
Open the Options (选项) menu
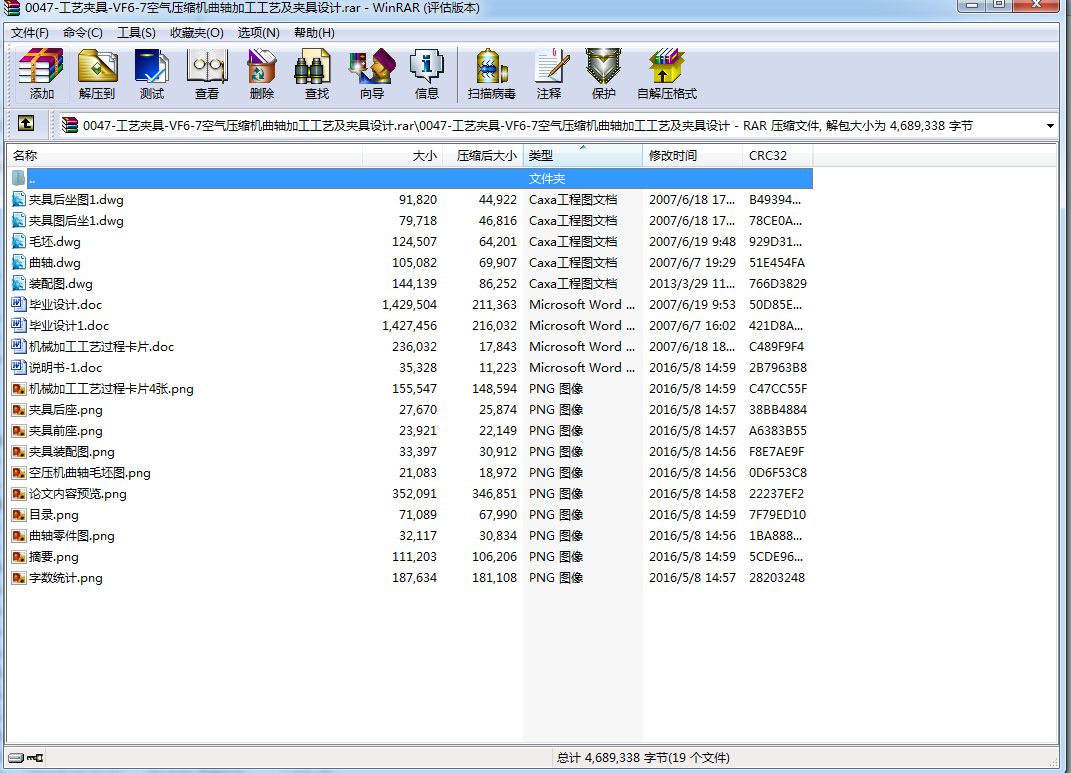258,33
